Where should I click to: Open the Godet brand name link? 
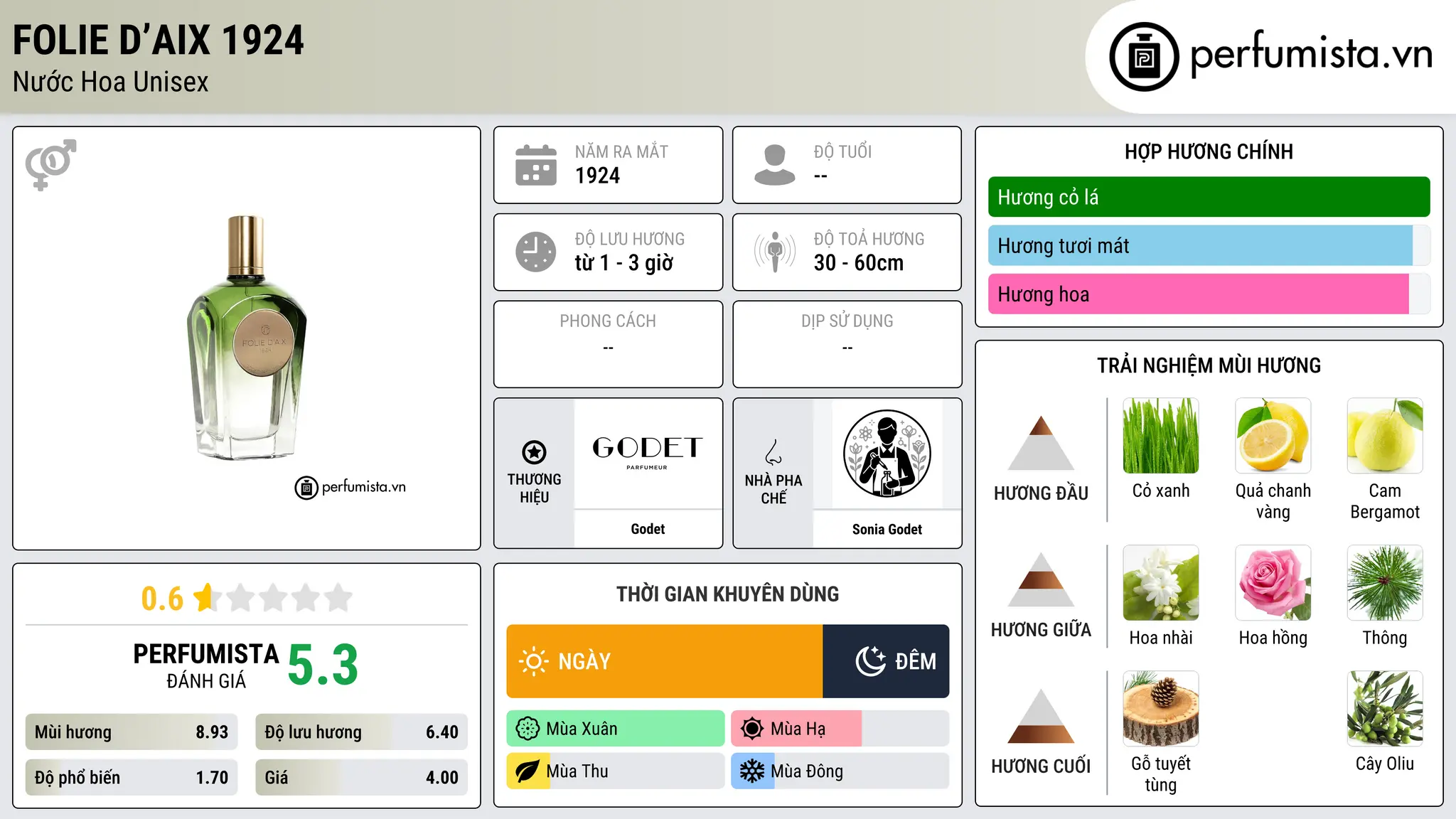click(x=648, y=529)
